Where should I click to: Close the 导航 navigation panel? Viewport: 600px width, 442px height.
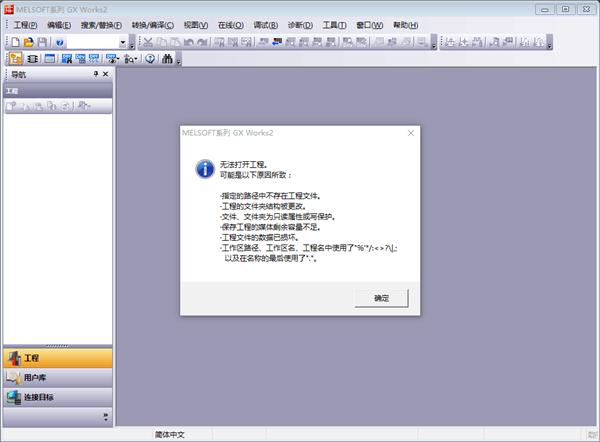pos(106,74)
